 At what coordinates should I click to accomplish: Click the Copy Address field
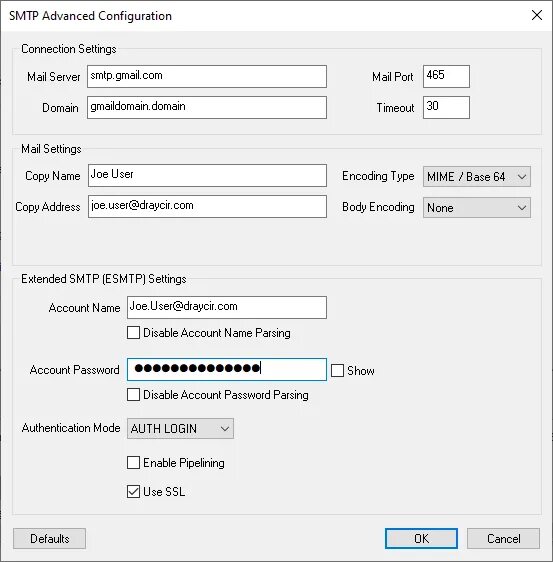[207, 206]
